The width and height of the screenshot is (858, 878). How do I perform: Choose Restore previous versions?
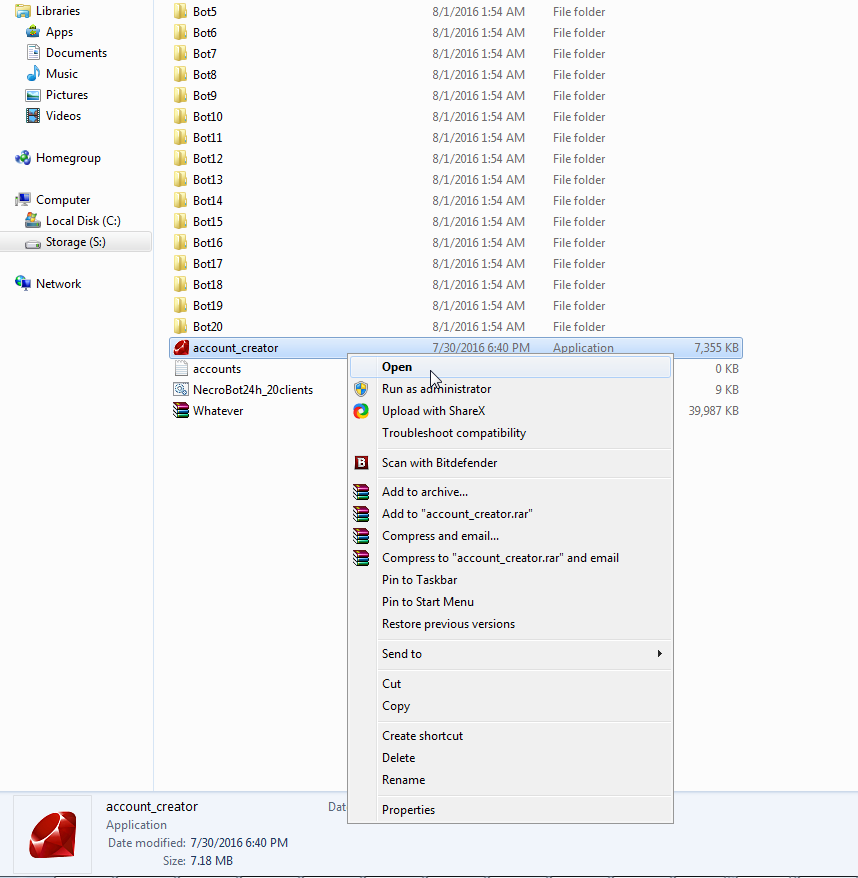pyautogui.click(x=510, y=624)
